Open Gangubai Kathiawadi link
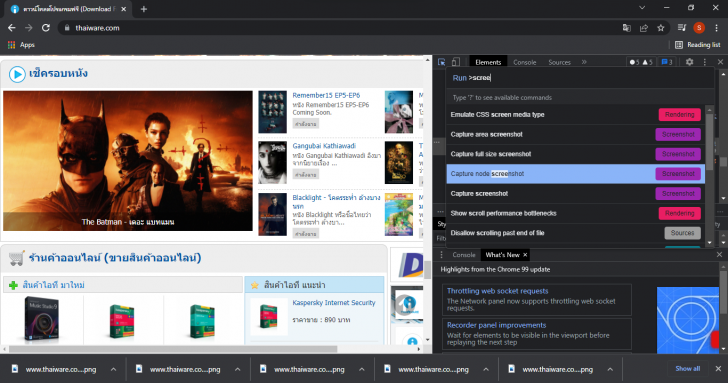The image size is (728, 383). [324, 146]
